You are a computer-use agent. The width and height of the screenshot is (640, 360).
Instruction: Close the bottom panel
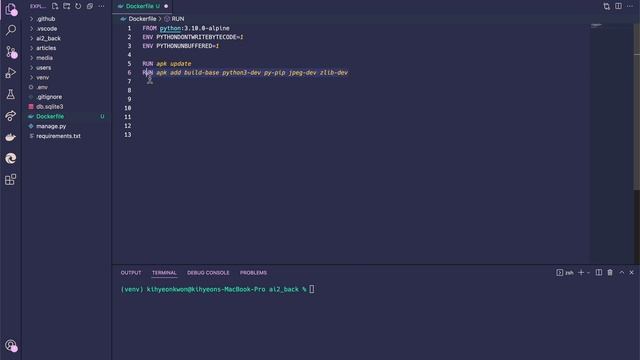(x=631, y=272)
